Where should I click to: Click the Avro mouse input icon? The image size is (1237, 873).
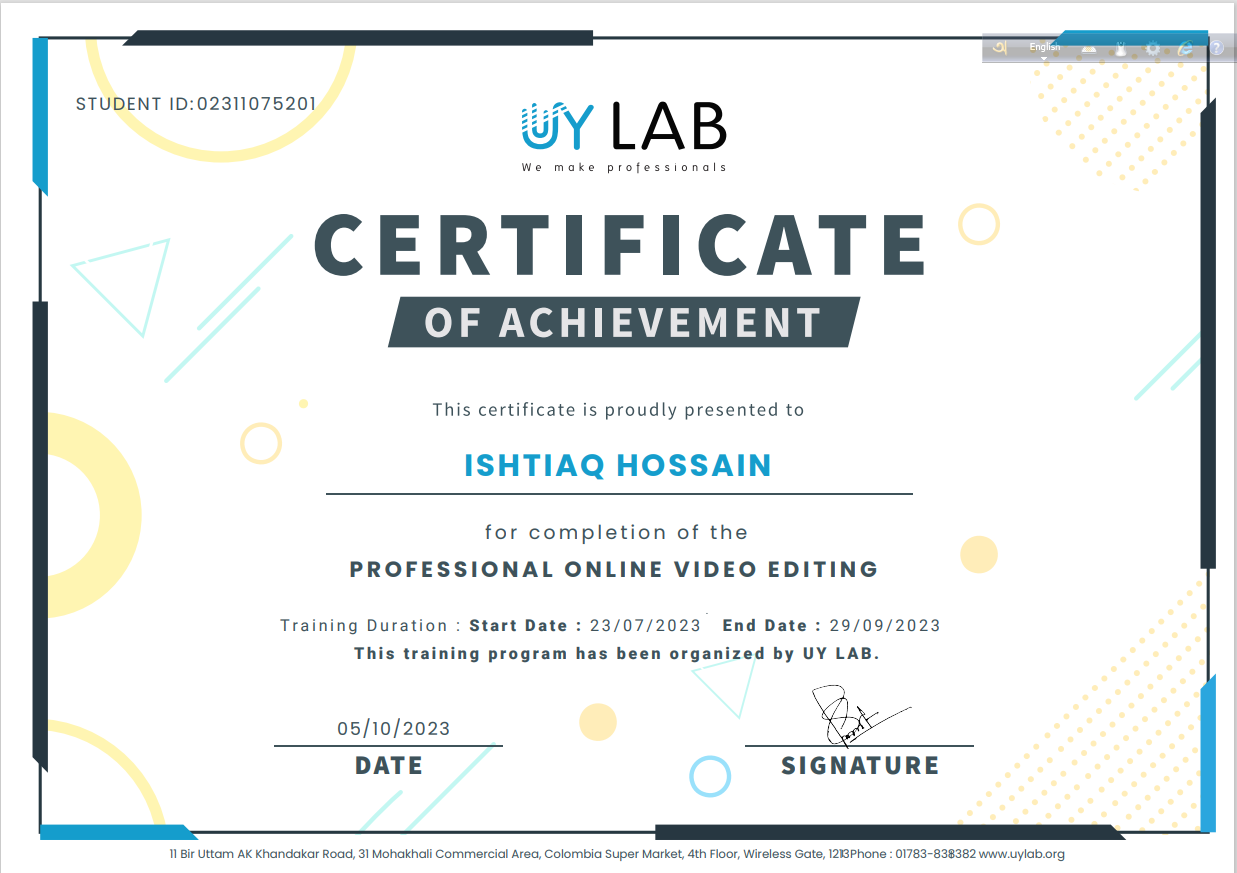click(1122, 48)
